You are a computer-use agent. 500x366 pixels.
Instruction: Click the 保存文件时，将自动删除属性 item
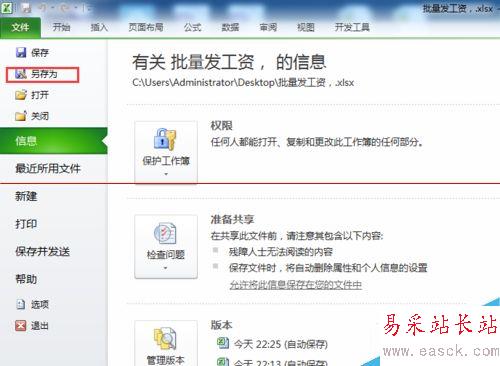click(x=328, y=268)
